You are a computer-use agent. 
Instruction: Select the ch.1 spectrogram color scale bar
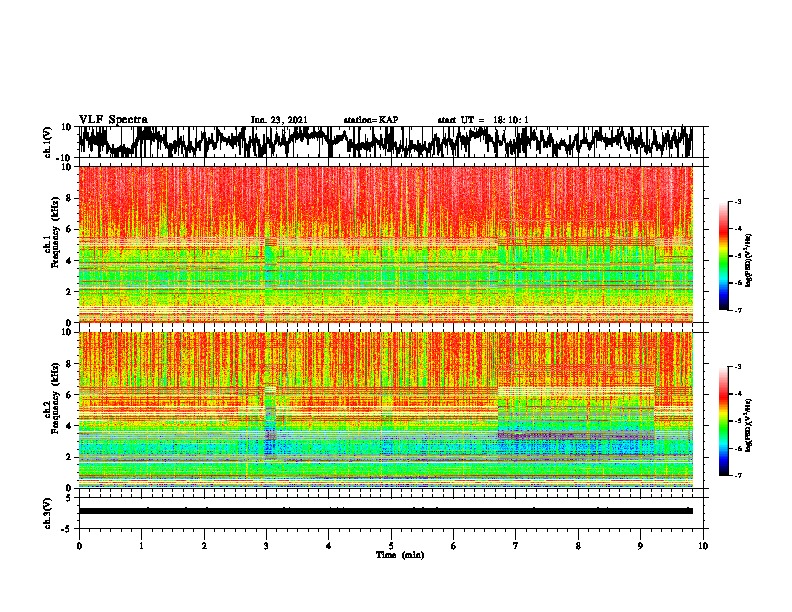tap(723, 256)
